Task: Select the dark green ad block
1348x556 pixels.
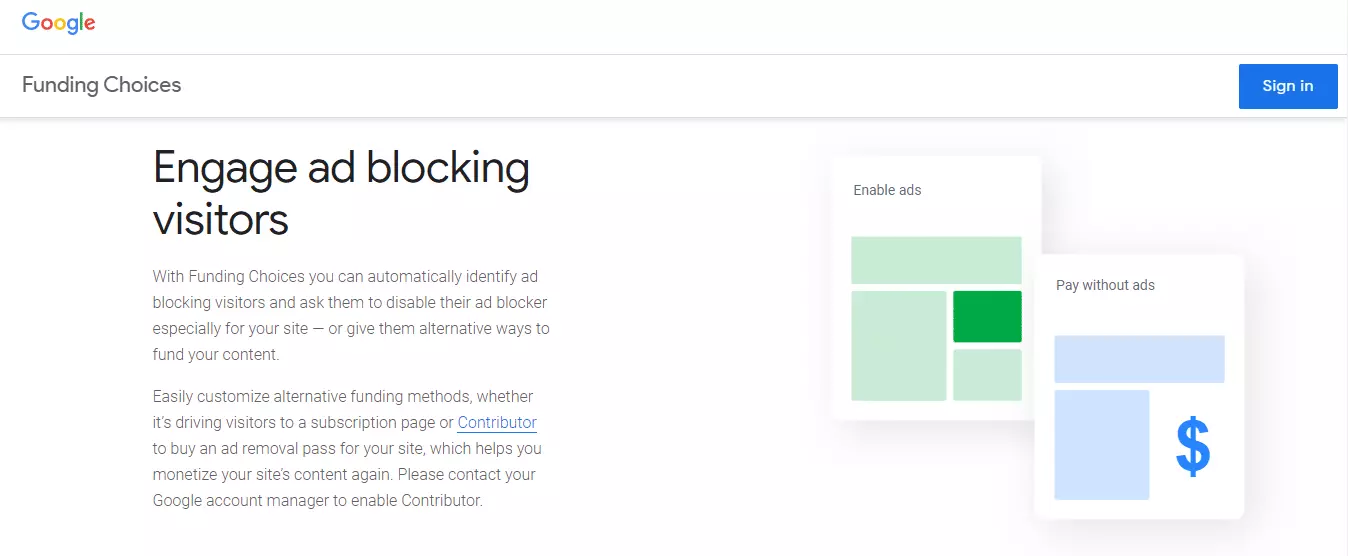Action: point(987,316)
